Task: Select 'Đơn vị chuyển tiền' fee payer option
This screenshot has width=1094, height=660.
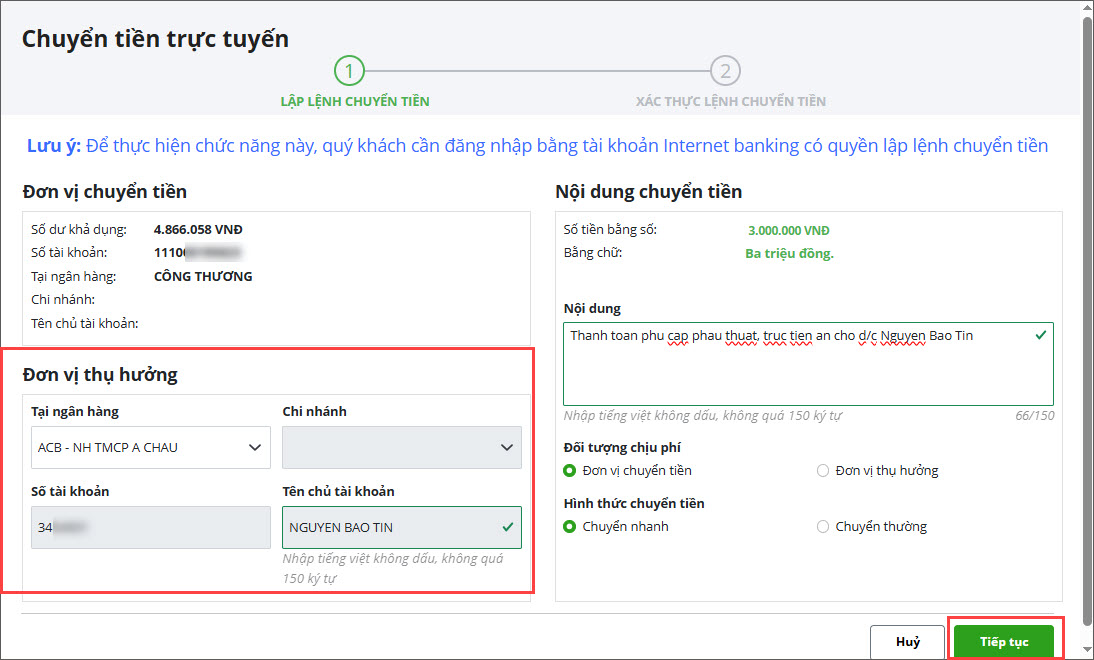Action: coord(570,470)
